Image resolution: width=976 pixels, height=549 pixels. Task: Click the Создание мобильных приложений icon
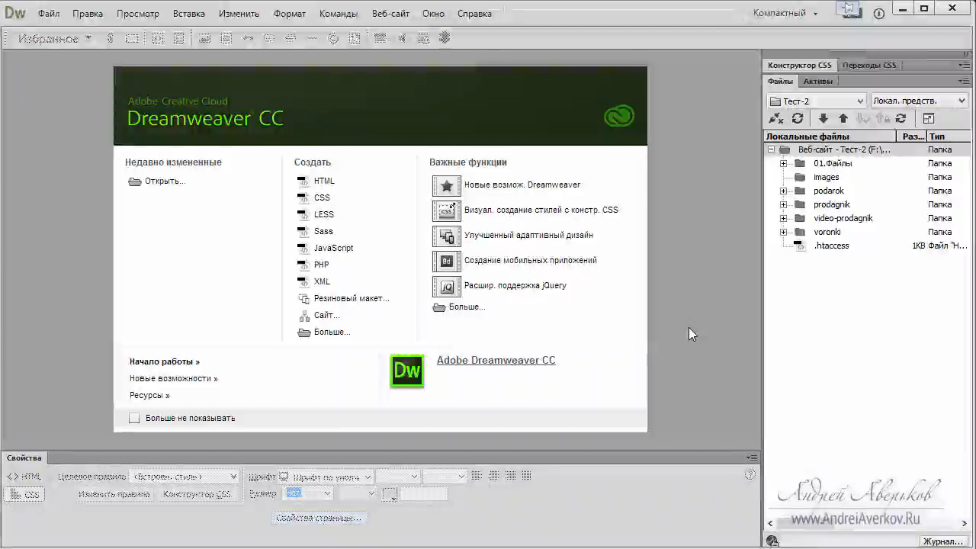click(446, 261)
